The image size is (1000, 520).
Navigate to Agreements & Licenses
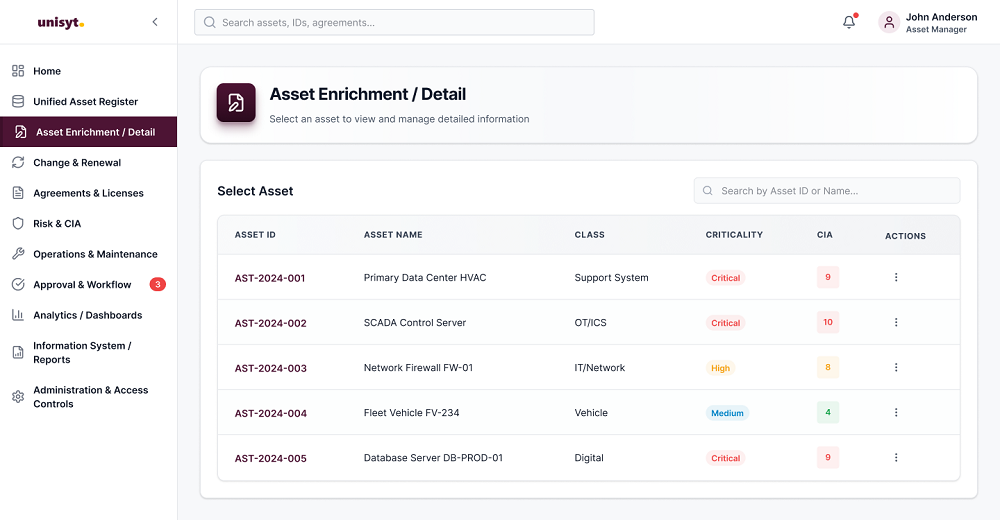coord(89,193)
